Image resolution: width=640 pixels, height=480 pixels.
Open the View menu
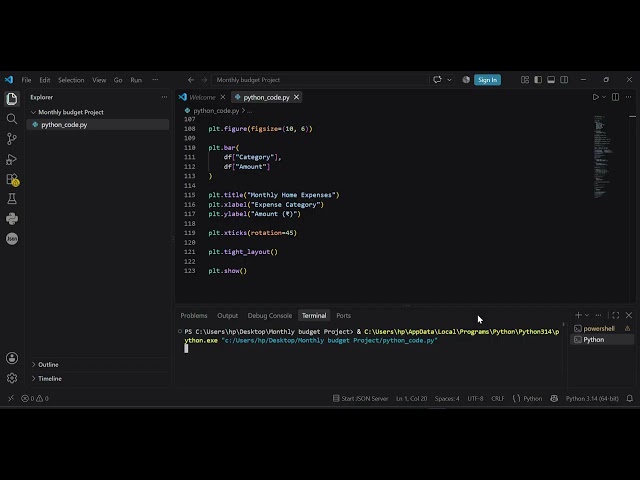click(x=99, y=80)
